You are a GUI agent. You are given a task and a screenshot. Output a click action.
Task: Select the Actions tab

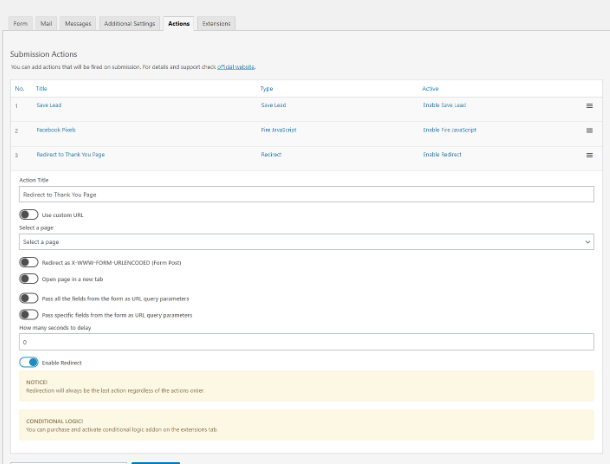[179, 24]
